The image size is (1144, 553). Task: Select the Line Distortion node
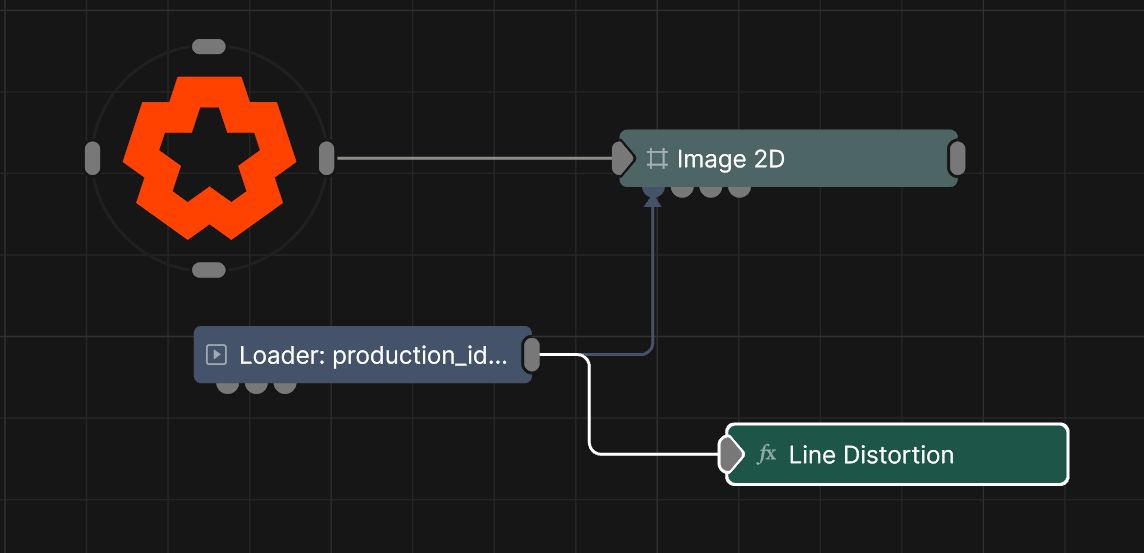[897, 455]
